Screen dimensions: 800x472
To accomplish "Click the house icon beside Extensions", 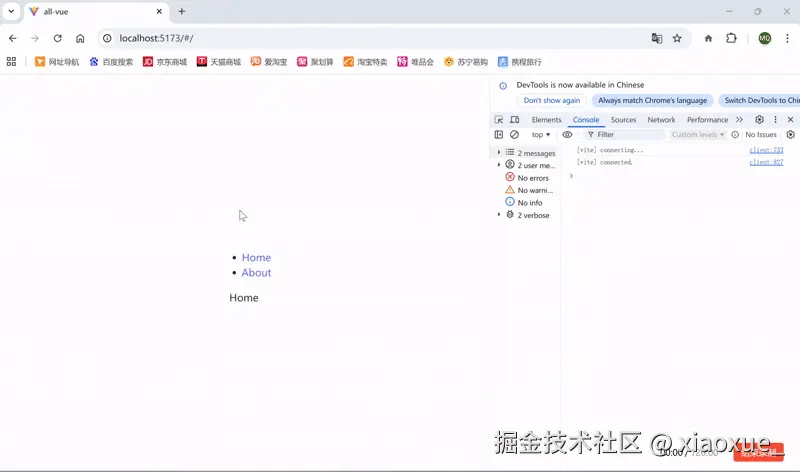I will click(708, 38).
